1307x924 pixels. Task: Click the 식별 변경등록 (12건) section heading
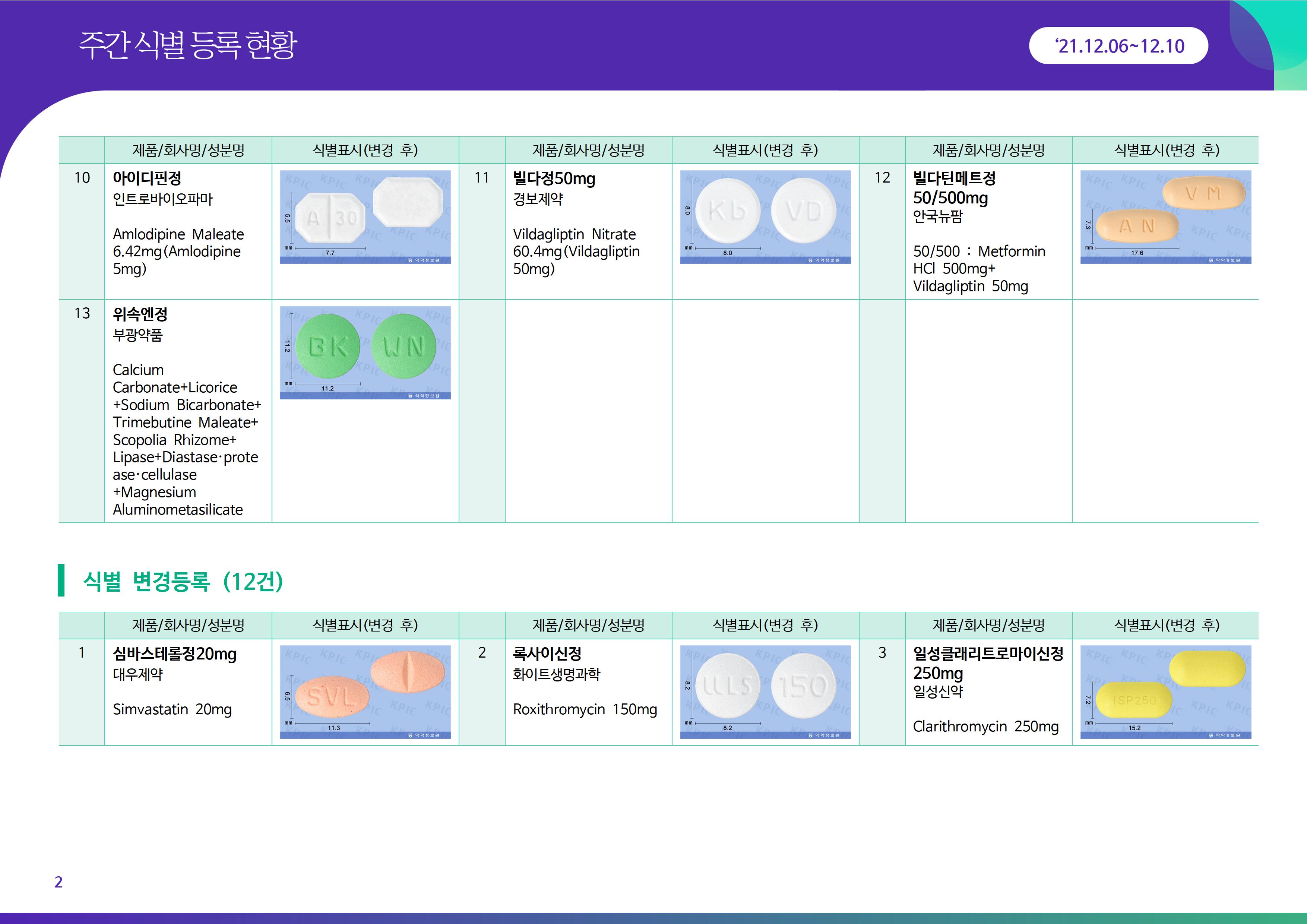pyautogui.click(x=183, y=581)
